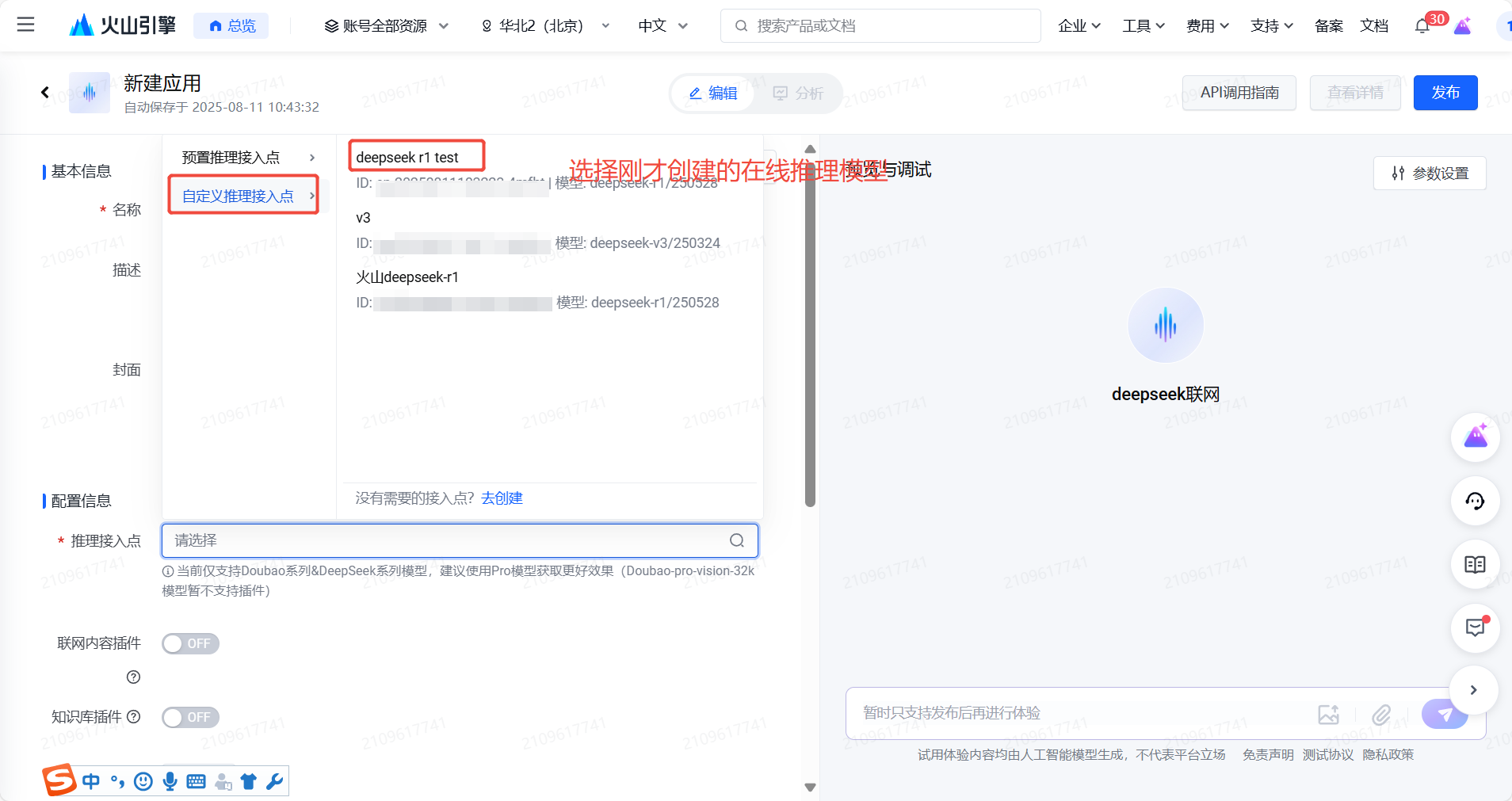This screenshot has width=1512, height=801.
Task: Open the documentation book button
Action: [1475, 564]
